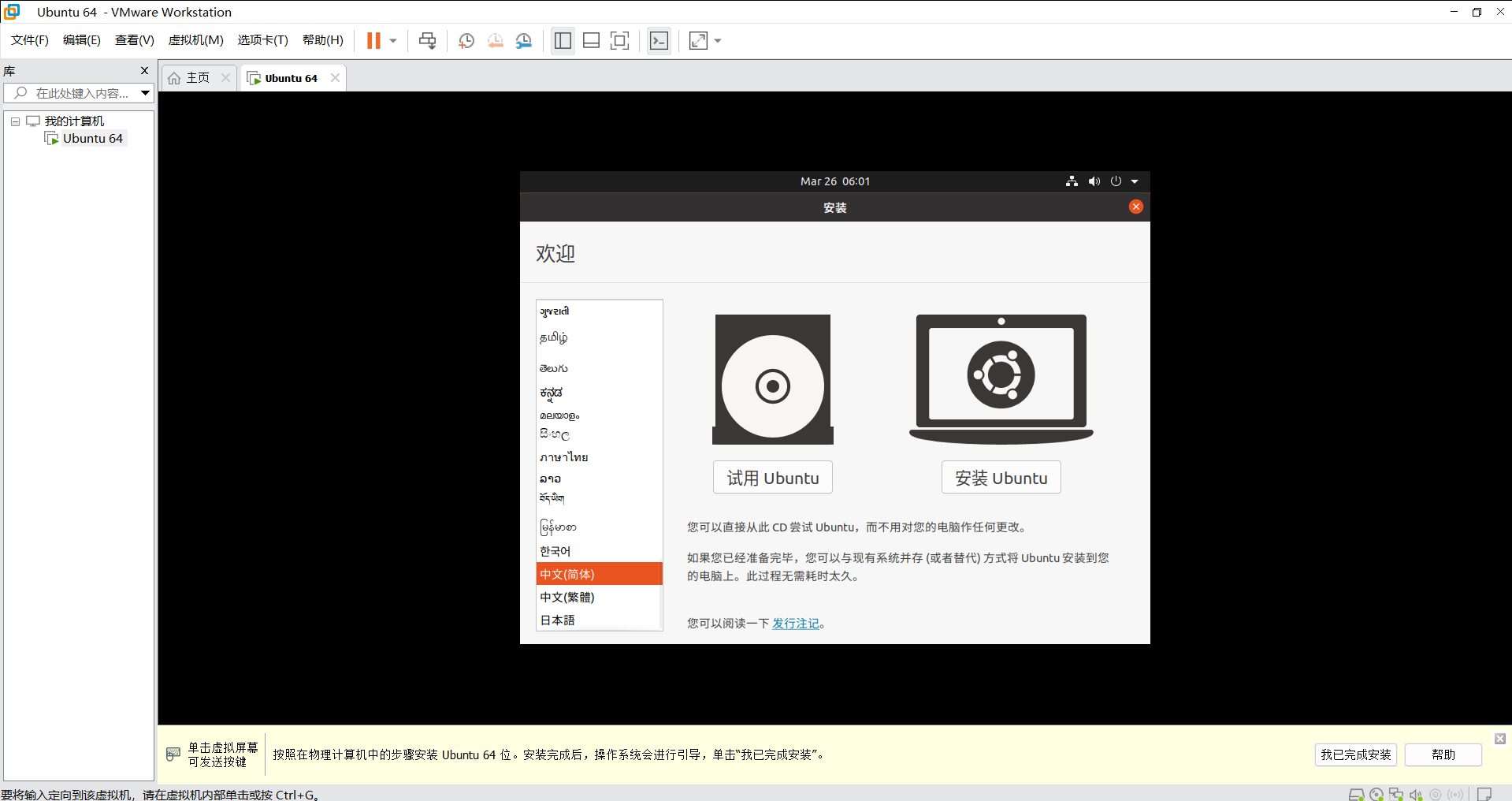Click the Ubuntu power icon in top bar
The image size is (1512, 801).
(1116, 181)
